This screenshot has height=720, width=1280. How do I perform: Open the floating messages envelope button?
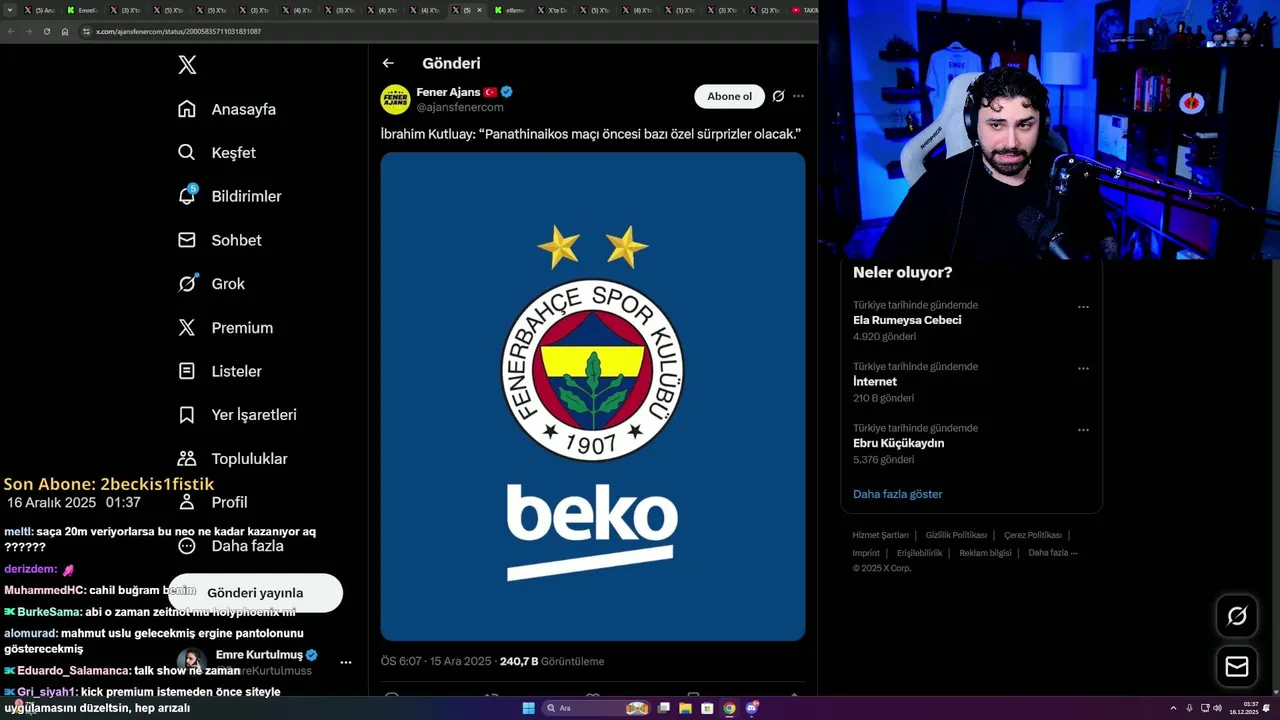tap(1237, 666)
